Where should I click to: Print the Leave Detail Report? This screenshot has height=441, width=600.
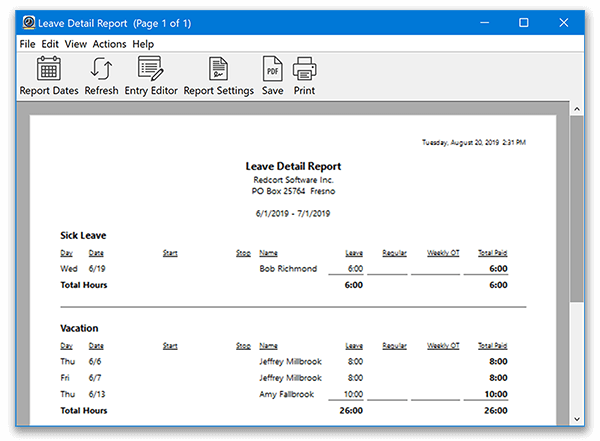[x=304, y=75]
